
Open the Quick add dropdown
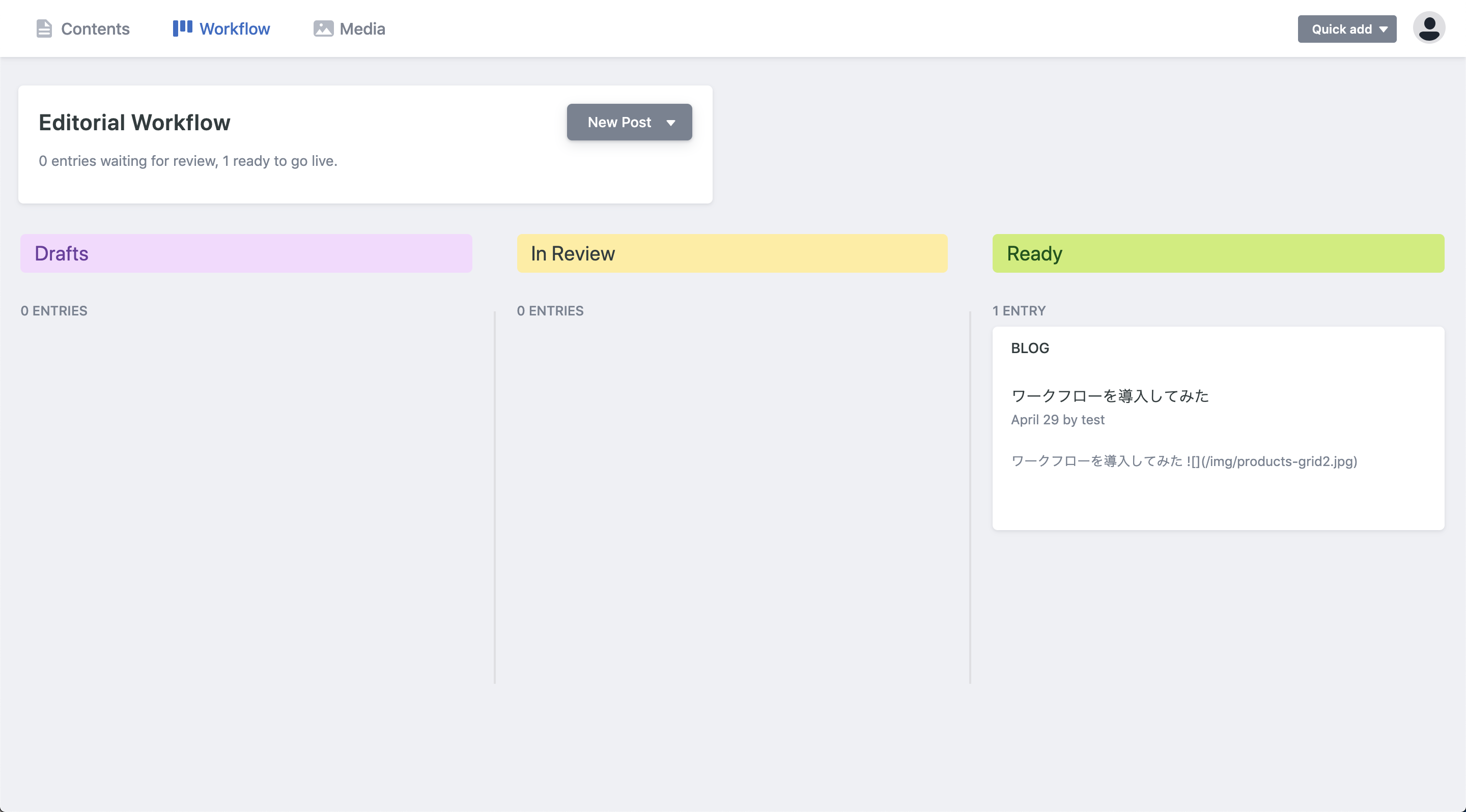click(x=1346, y=28)
